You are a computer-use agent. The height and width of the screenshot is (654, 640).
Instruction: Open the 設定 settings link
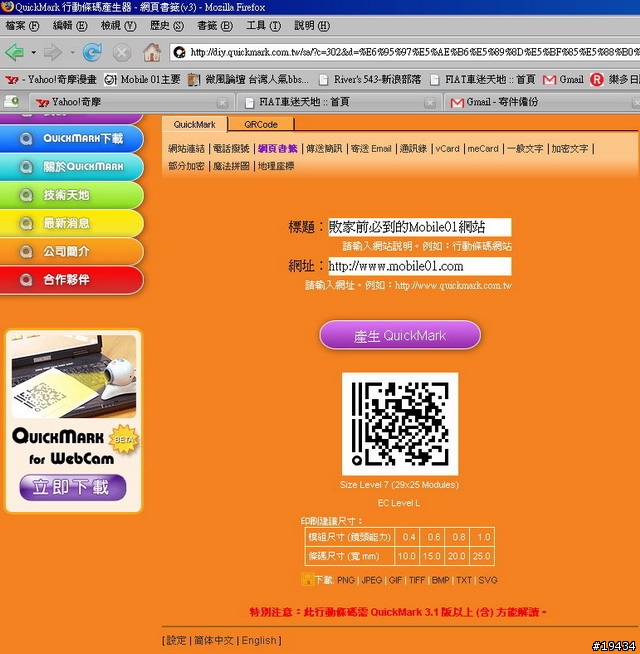pyautogui.click(x=176, y=640)
